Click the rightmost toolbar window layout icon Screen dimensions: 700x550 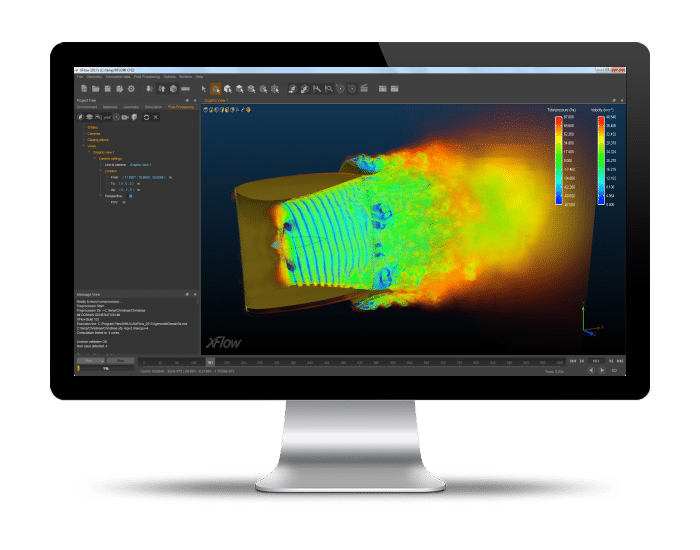395,89
